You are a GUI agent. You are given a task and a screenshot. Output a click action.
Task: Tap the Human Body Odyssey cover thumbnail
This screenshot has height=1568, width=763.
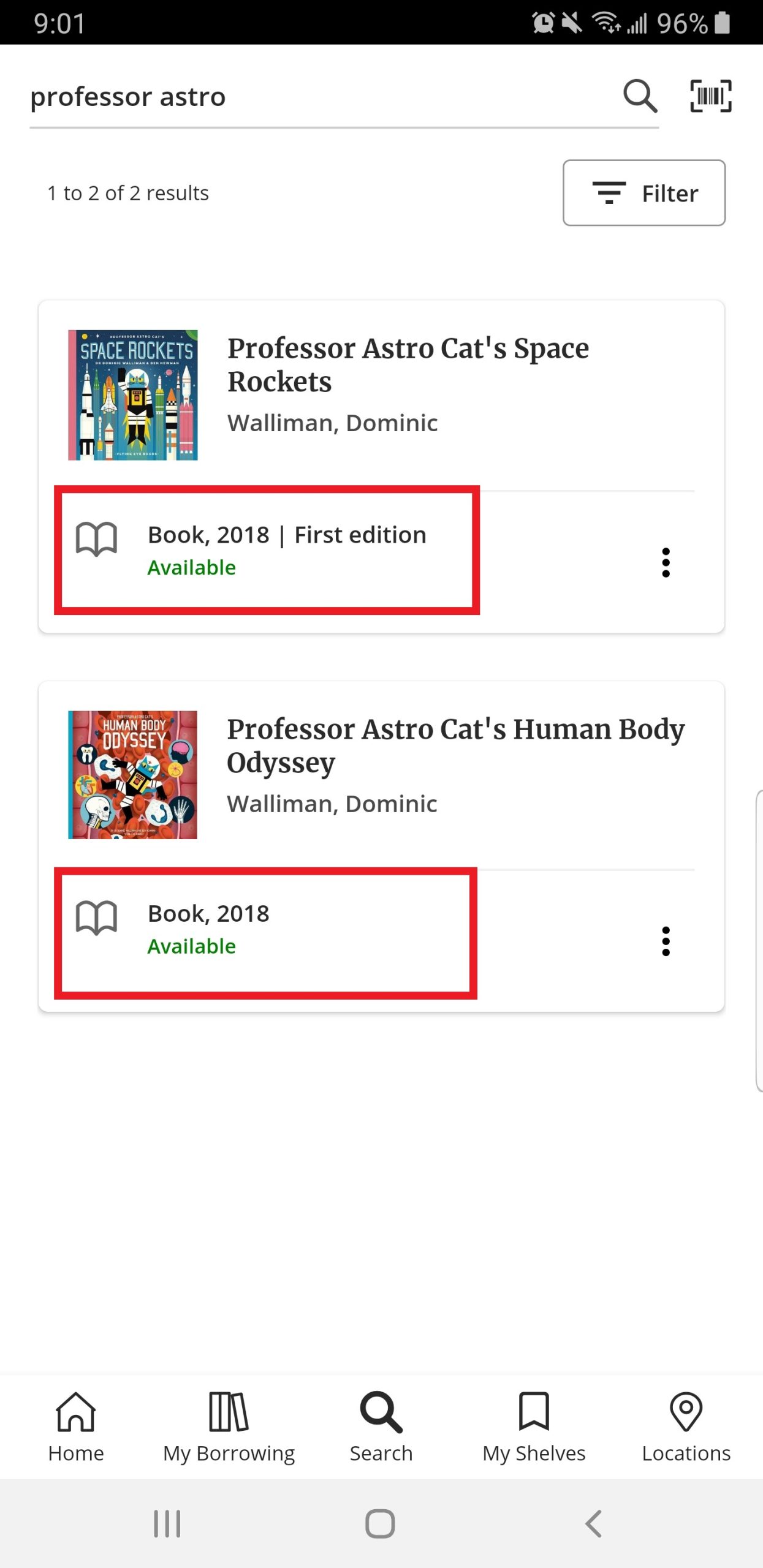[x=133, y=775]
